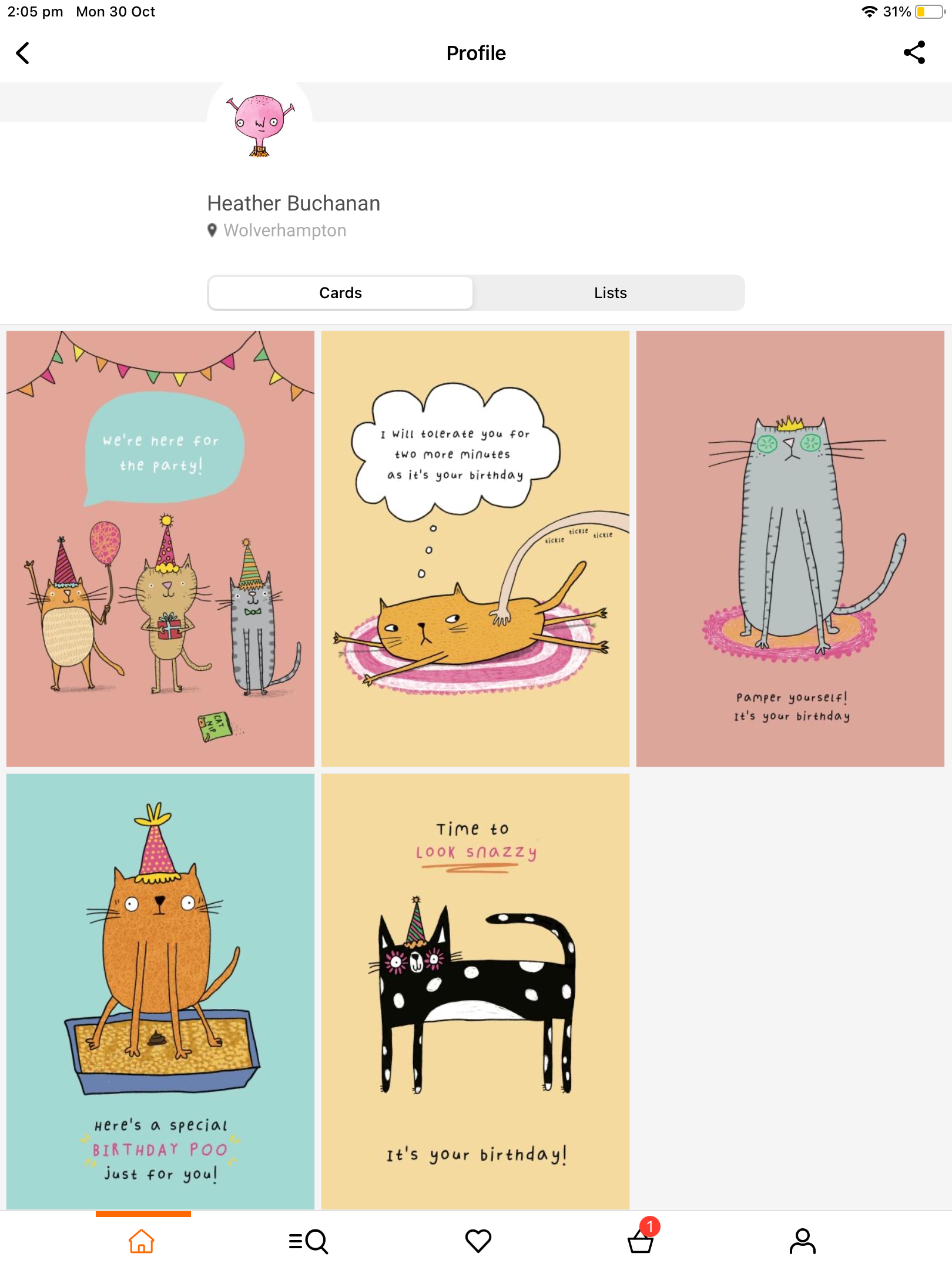
Task: Tap the basket notification badge
Action: (x=650, y=1226)
